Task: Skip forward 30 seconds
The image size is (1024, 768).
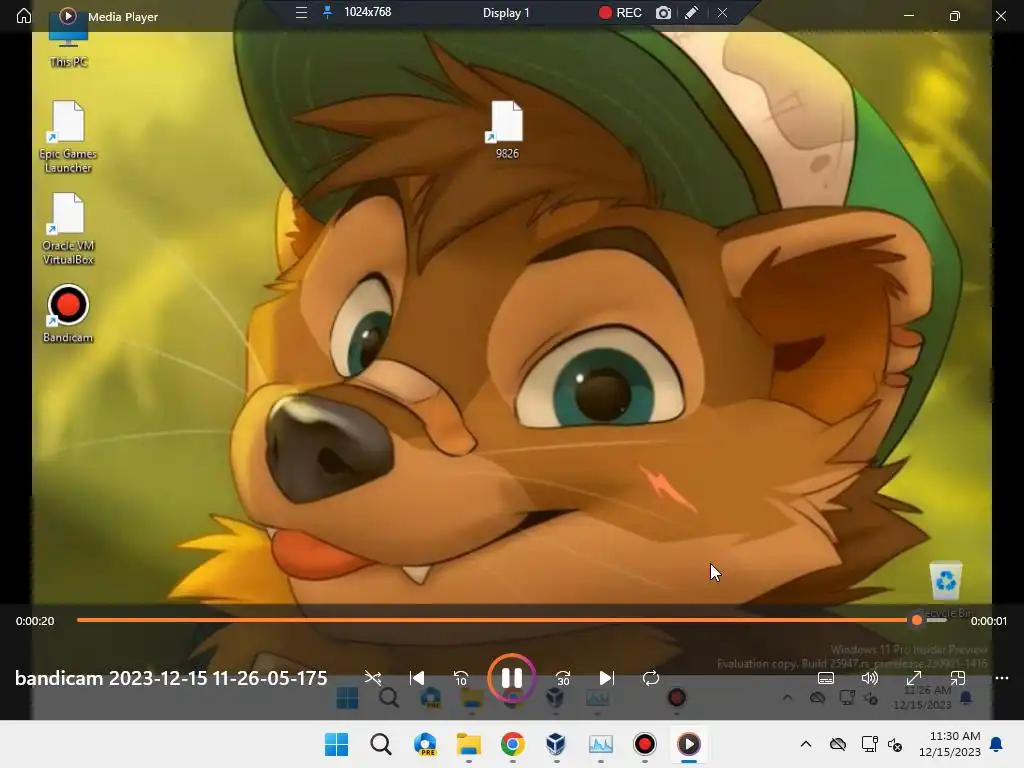Action: click(x=563, y=678)
